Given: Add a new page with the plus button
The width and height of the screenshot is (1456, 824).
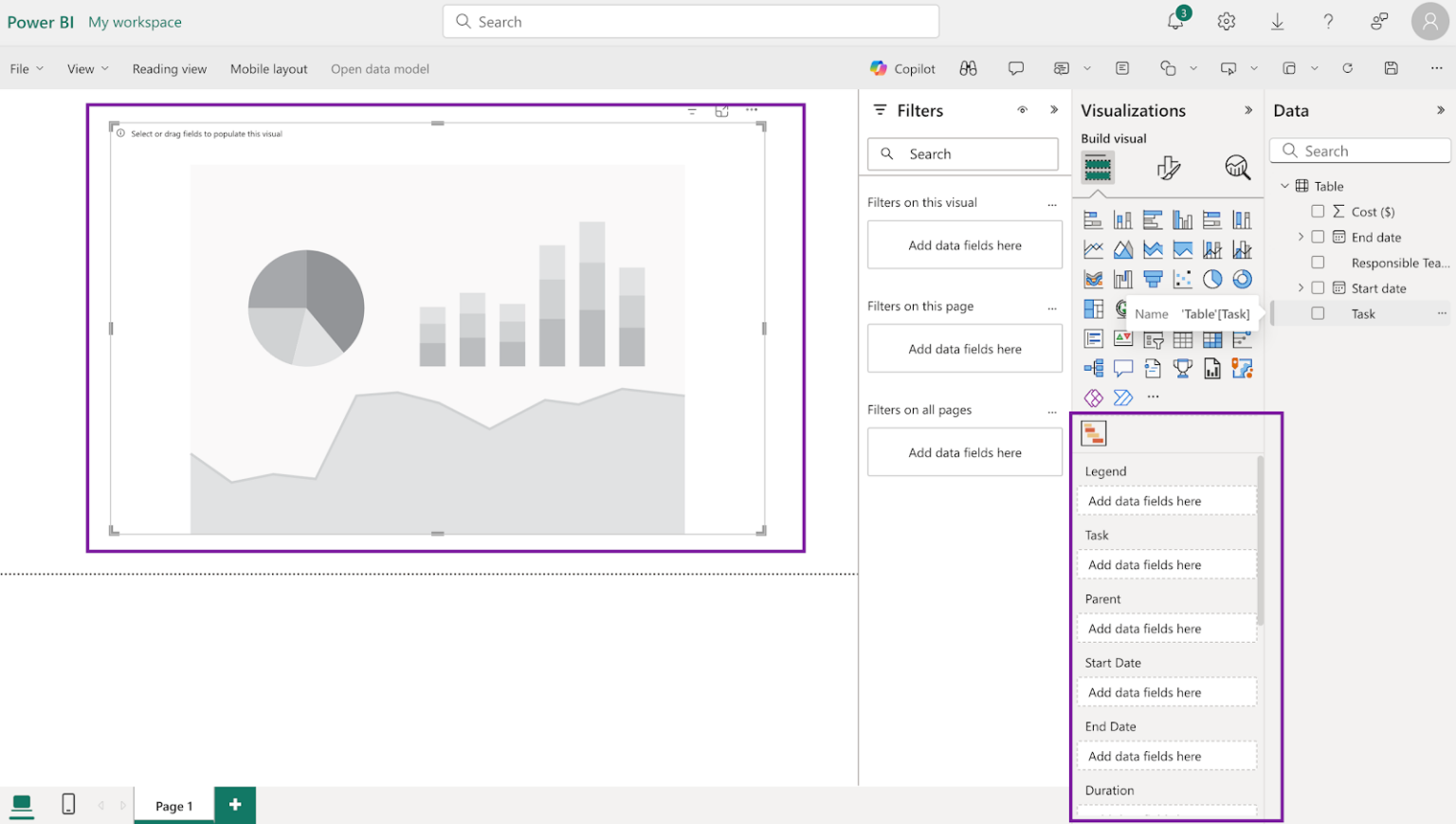Looking at the screenshot, I should tap(234, 804).
